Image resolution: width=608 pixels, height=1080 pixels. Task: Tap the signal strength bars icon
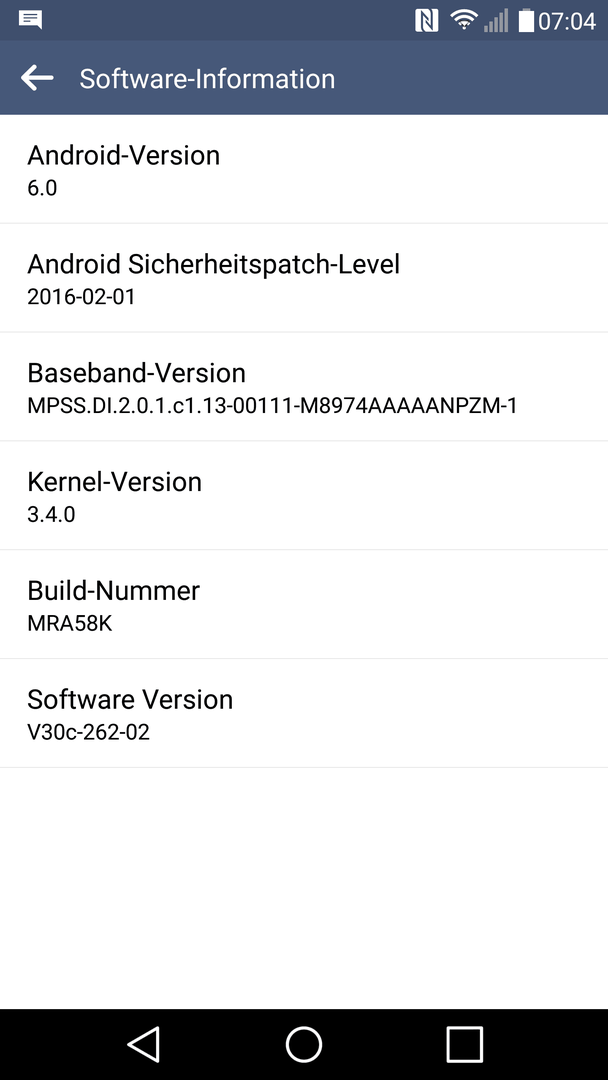coord(496,21)
